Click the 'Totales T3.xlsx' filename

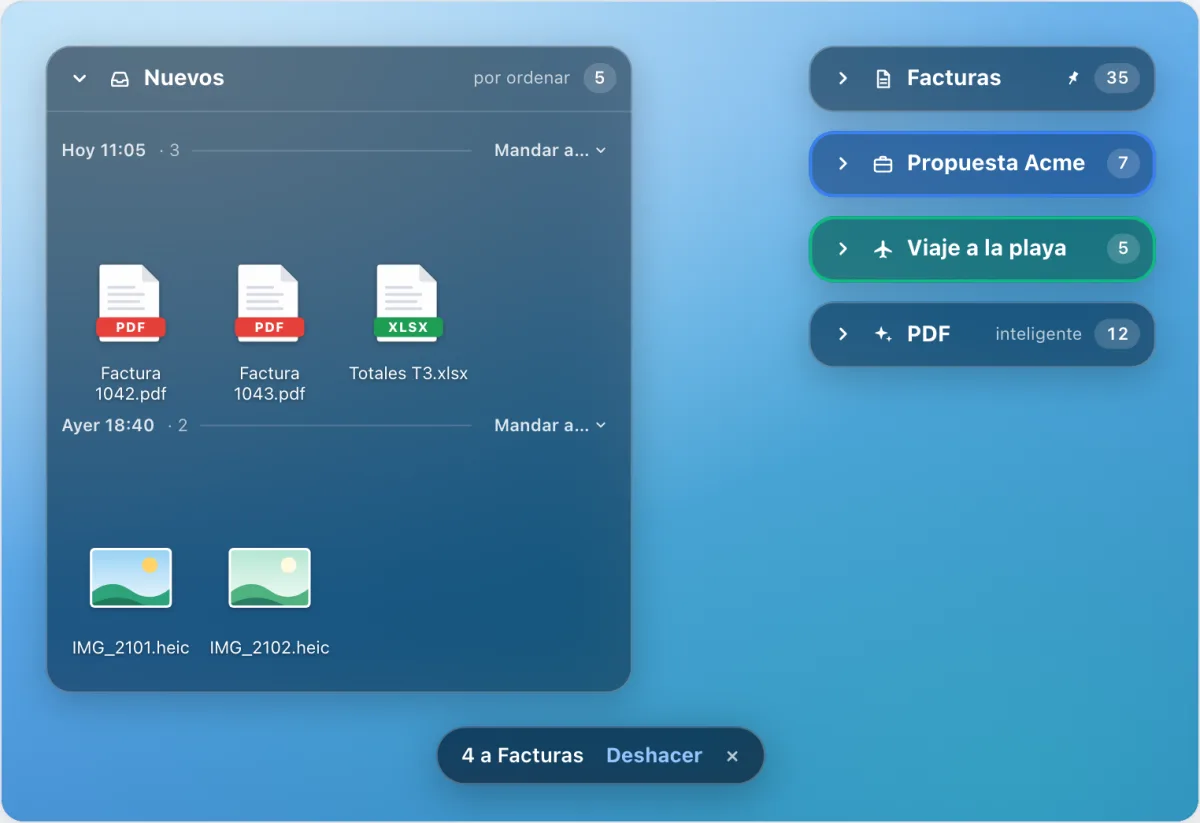coord(408,373)
